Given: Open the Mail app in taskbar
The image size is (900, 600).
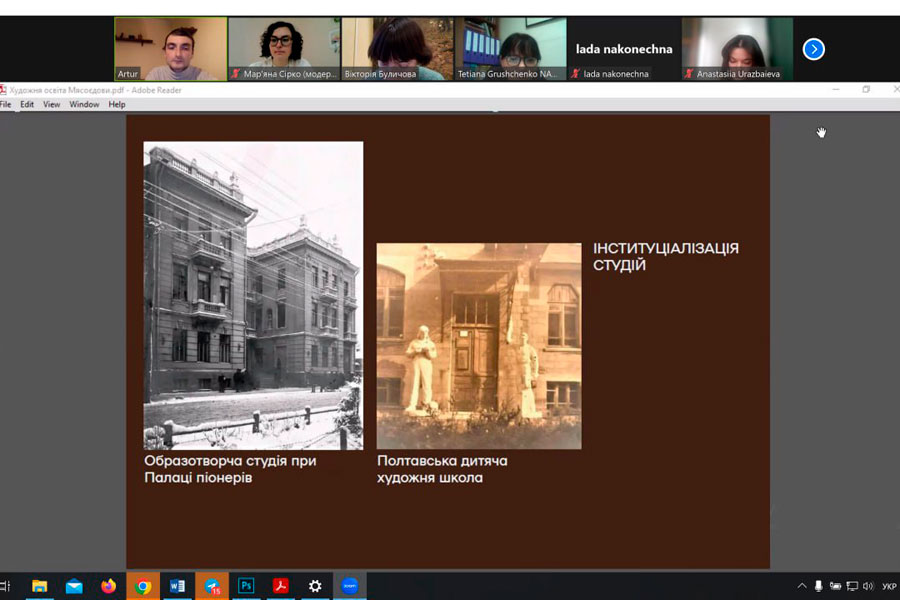Looking at the screenshot, I should [x=74, y=586].
